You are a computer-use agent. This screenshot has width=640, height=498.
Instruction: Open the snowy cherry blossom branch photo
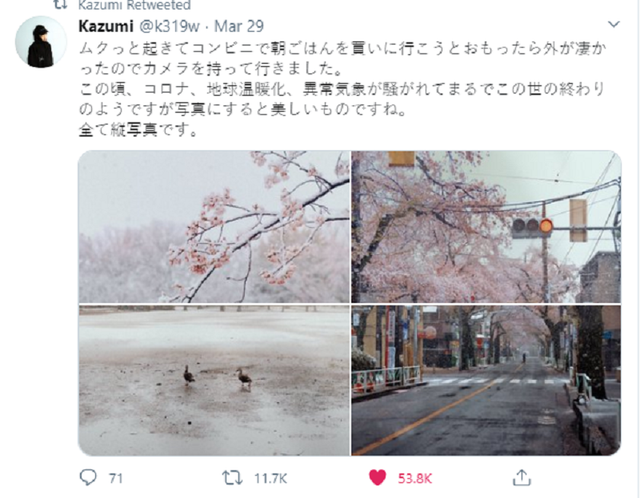[214, 227]
